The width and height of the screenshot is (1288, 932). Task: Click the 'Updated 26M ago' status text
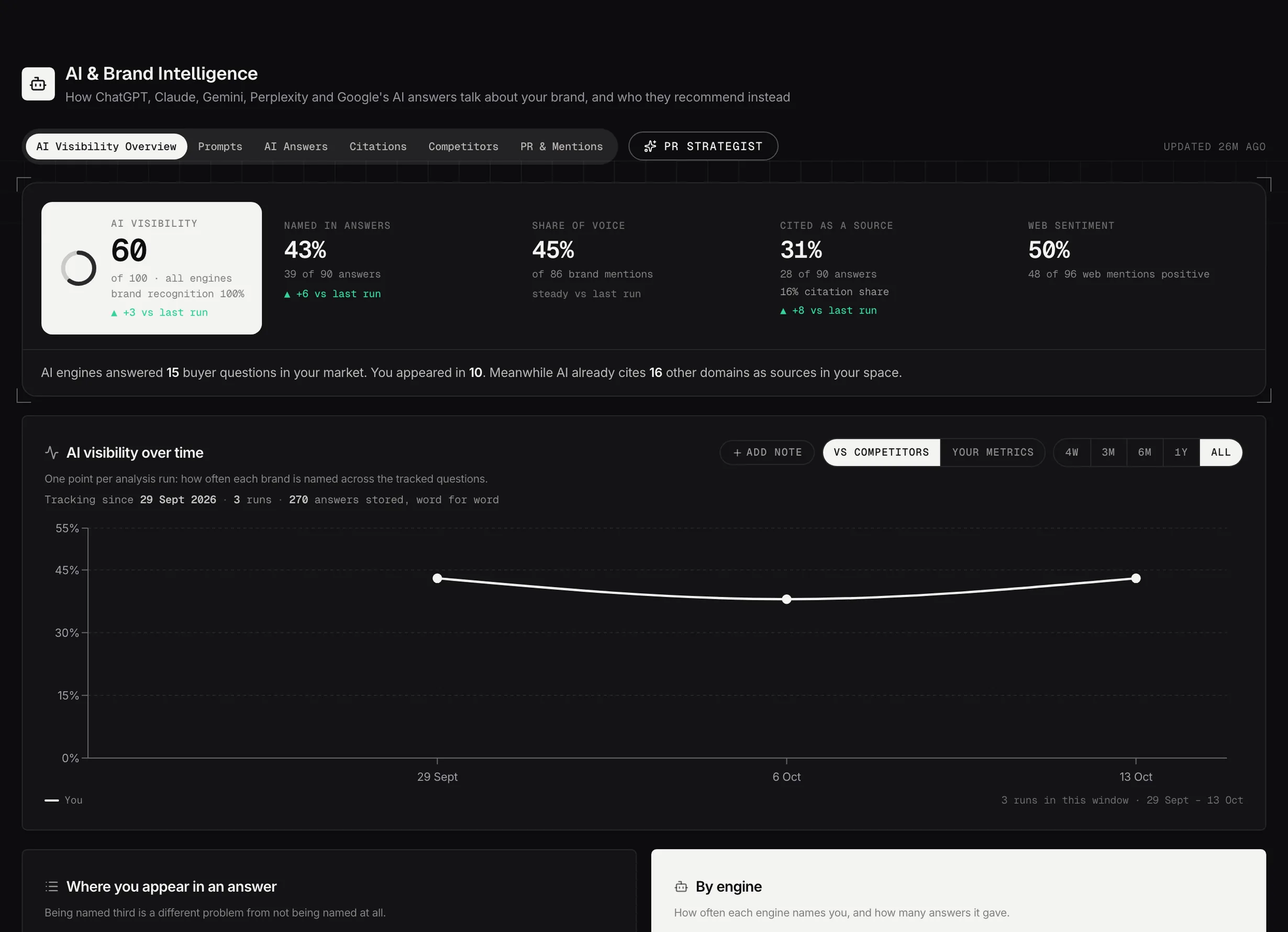pyautogui.click(x=1214, y=147)
